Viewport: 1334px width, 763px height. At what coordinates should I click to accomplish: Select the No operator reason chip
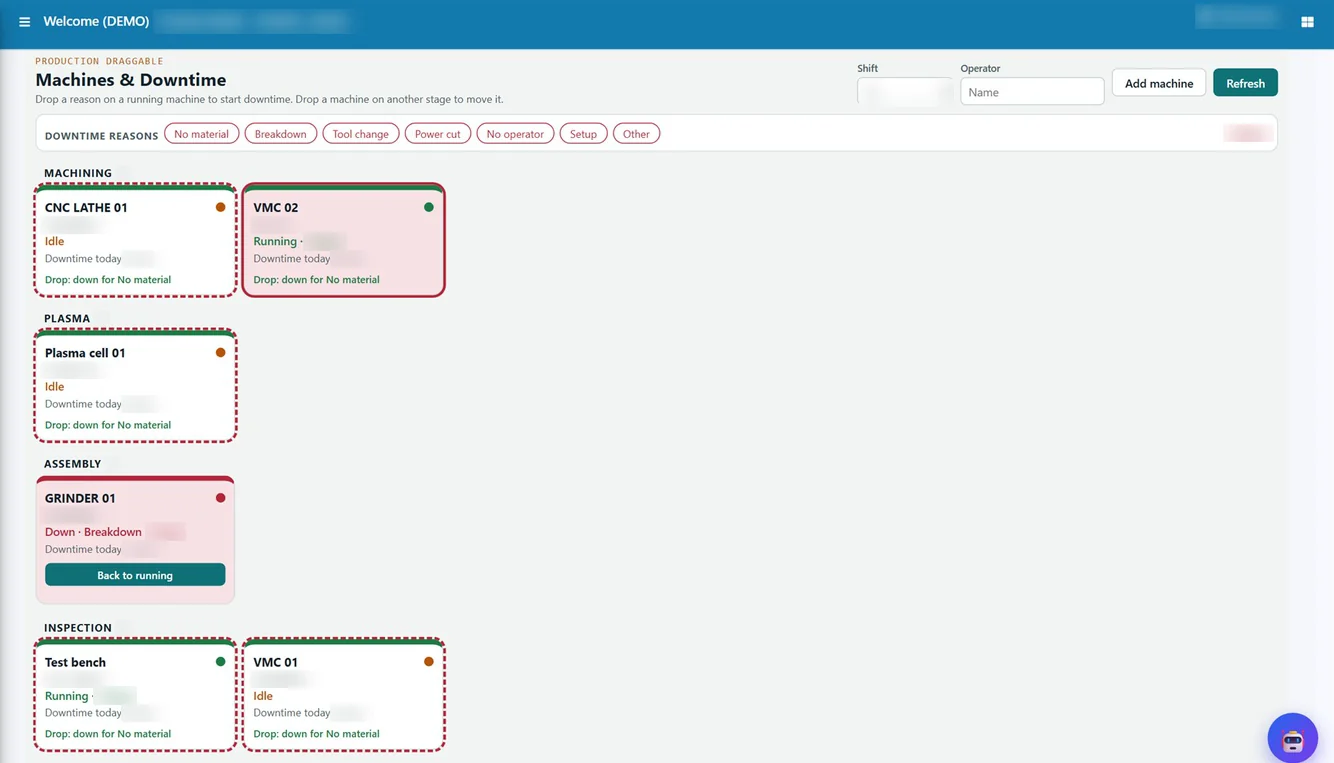coord(515,134)
